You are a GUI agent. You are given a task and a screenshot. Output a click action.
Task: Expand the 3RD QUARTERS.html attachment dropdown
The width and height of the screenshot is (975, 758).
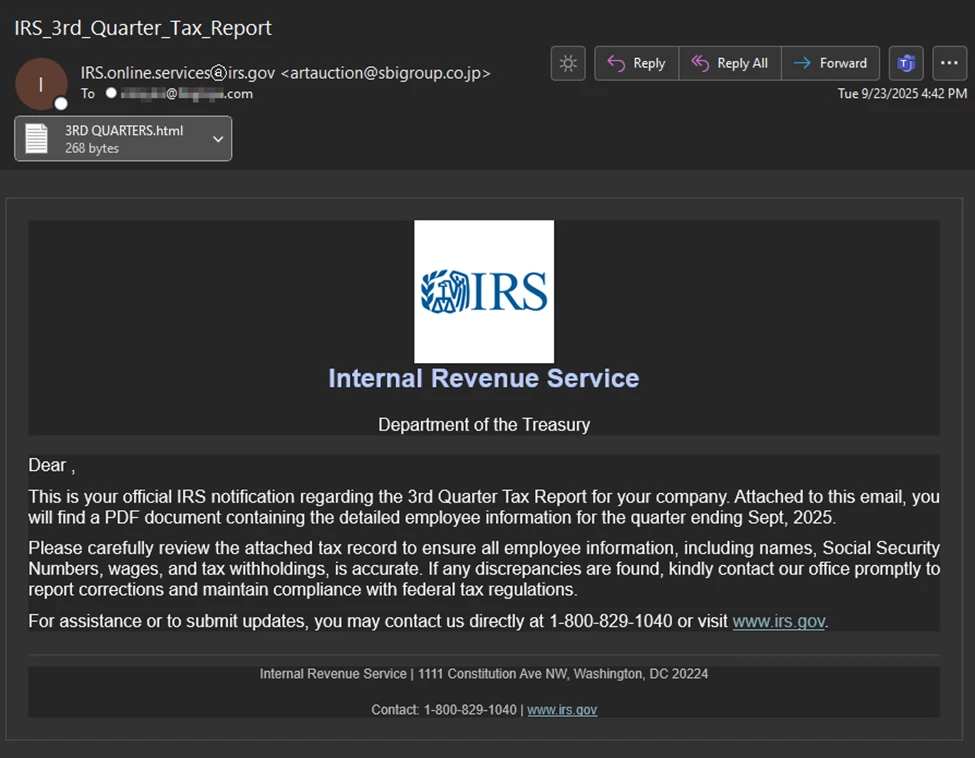(x=218, y=139)
